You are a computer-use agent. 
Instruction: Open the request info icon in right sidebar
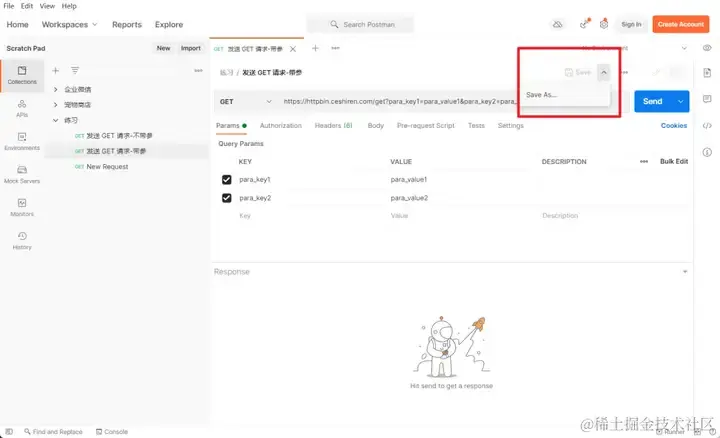[707, 152]
